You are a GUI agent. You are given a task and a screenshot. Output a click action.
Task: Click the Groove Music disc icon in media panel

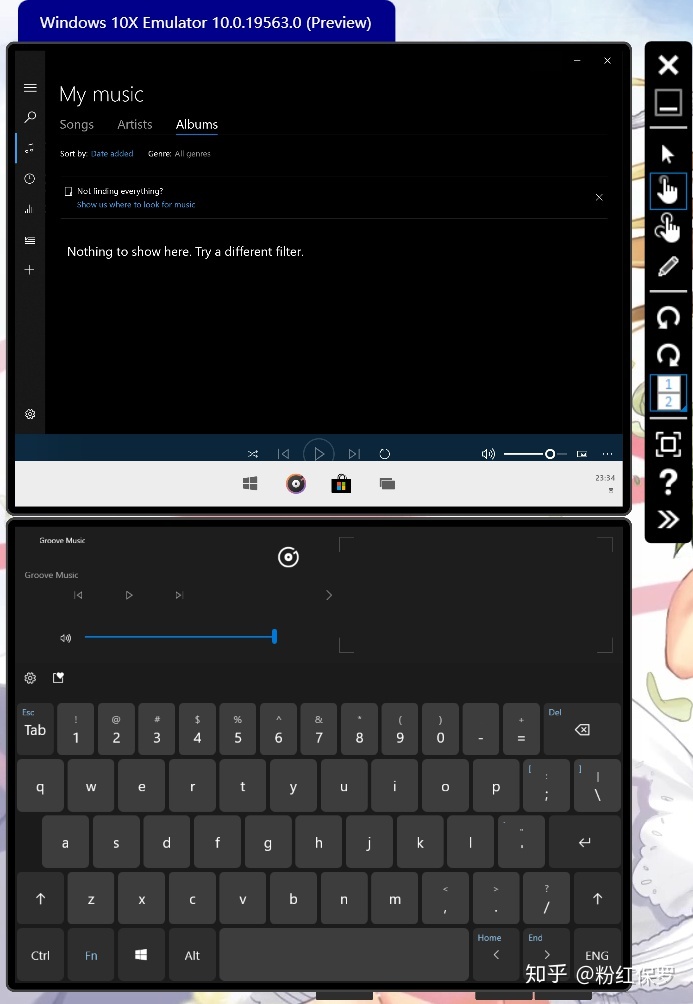point(288,557)
